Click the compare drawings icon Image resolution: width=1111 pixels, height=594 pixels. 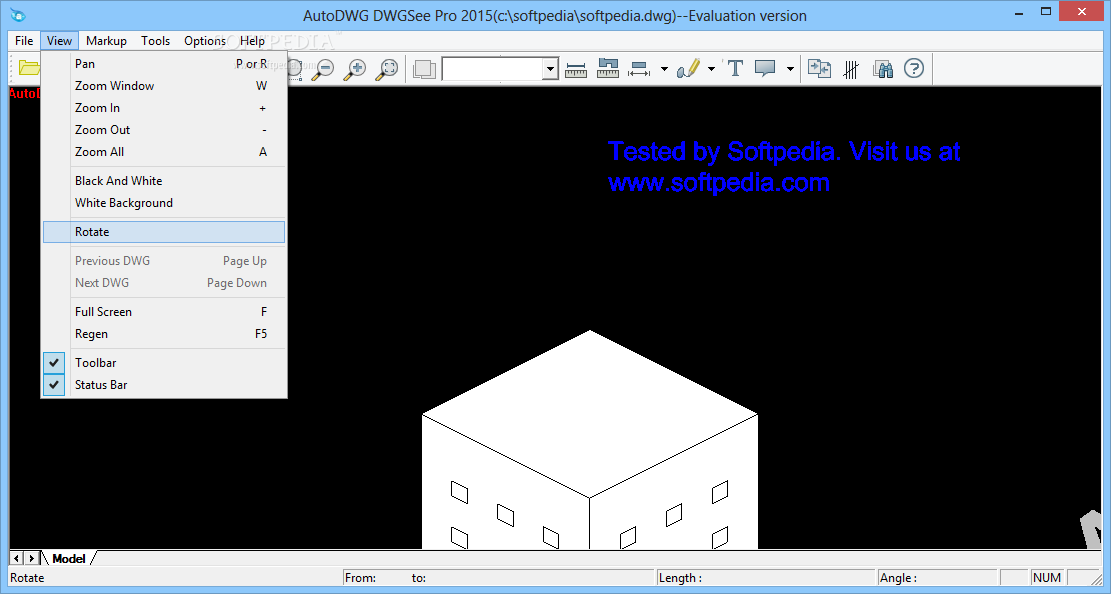(819, 69)
